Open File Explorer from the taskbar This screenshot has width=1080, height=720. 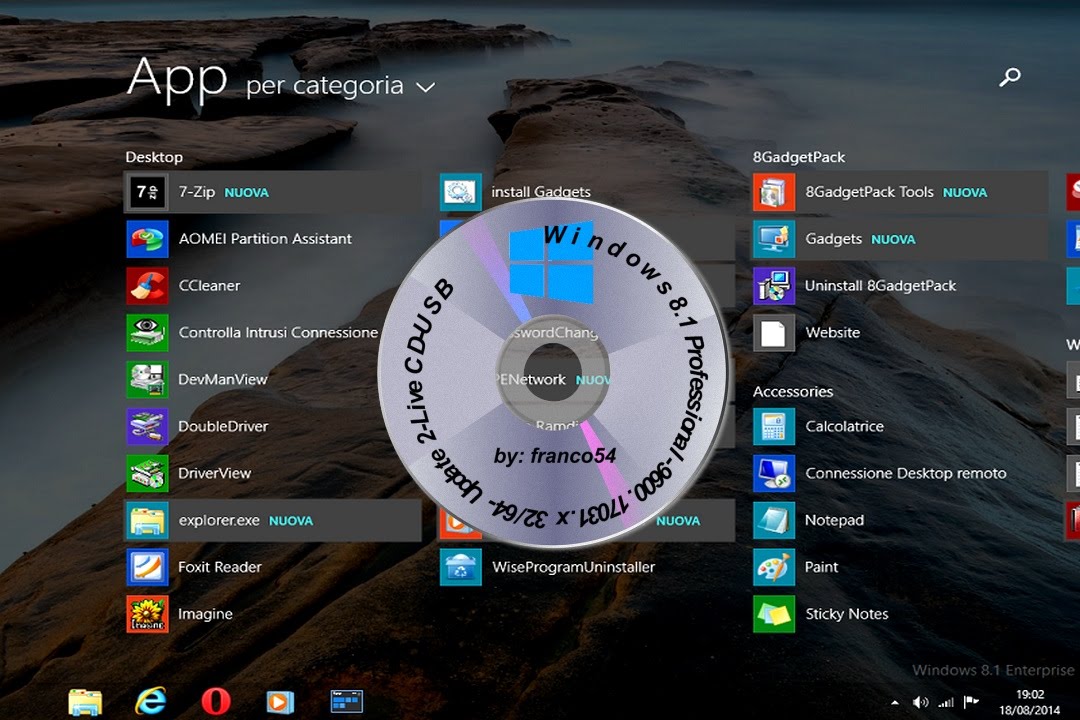click(x=85, y=701)
